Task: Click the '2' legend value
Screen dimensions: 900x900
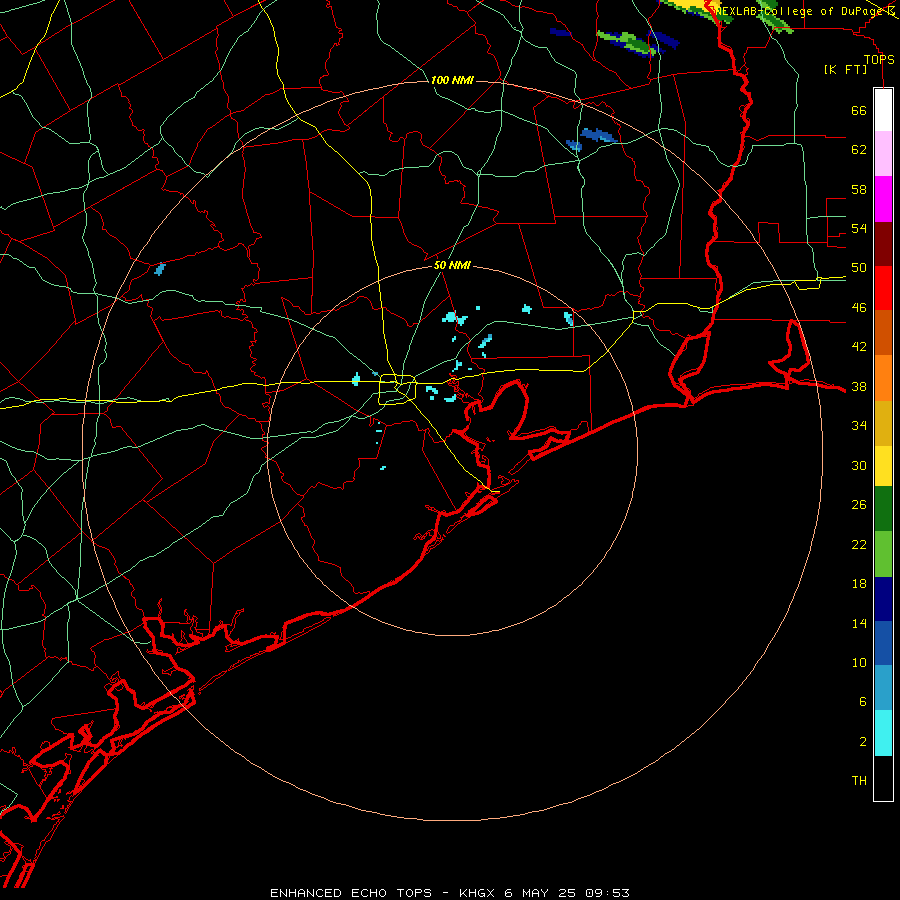Action: [863, 742]
